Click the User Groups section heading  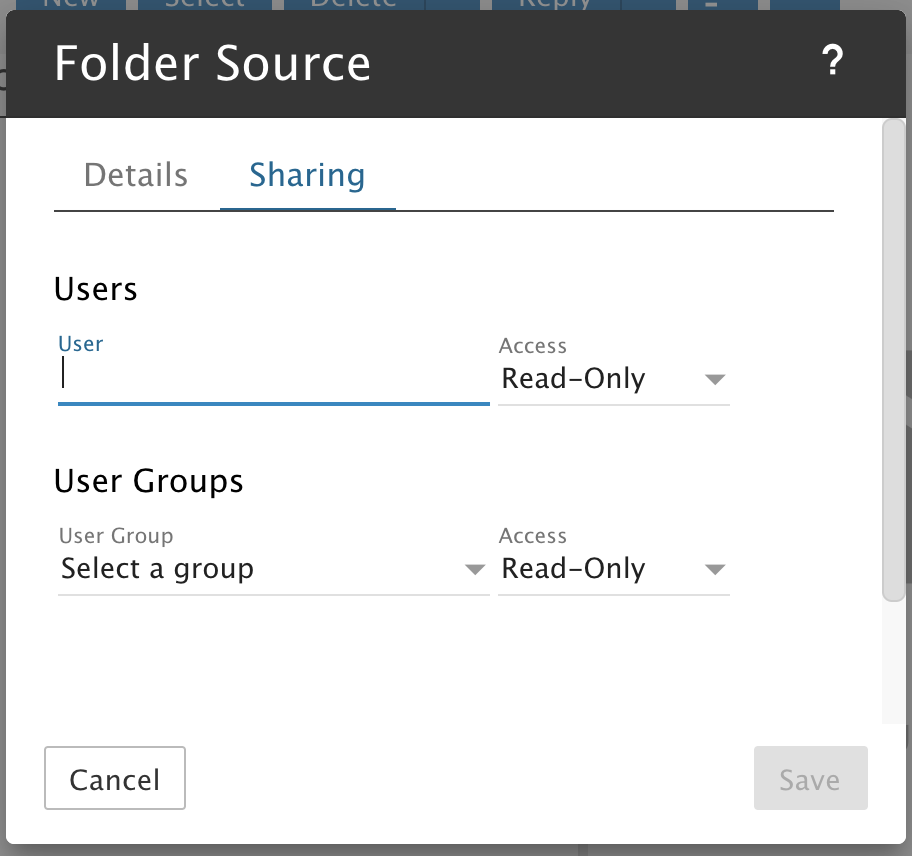pyautogui.click(x=149, y=481)
